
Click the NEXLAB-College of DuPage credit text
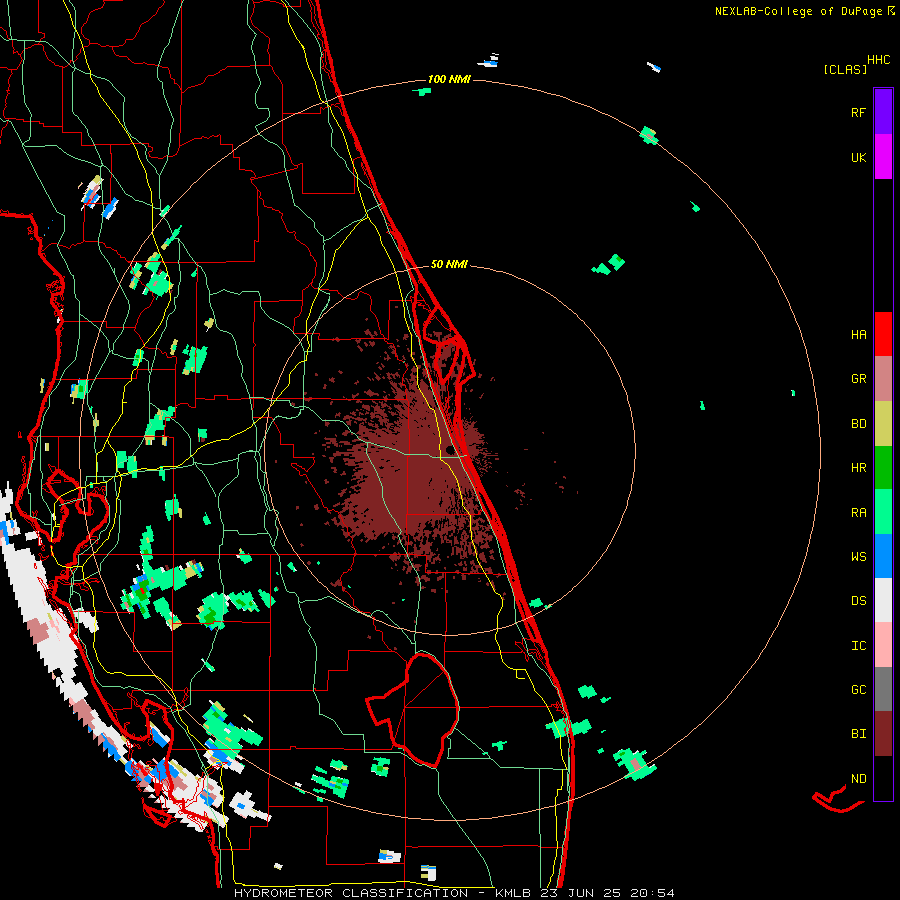[804, 11]
